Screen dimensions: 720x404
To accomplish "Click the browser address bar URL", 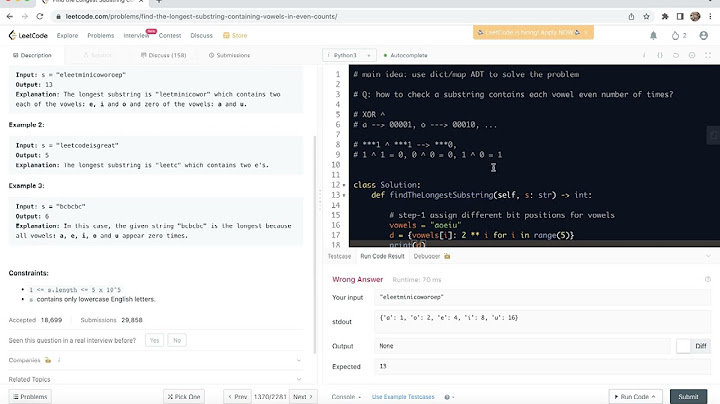I will [x=201, y=17].
